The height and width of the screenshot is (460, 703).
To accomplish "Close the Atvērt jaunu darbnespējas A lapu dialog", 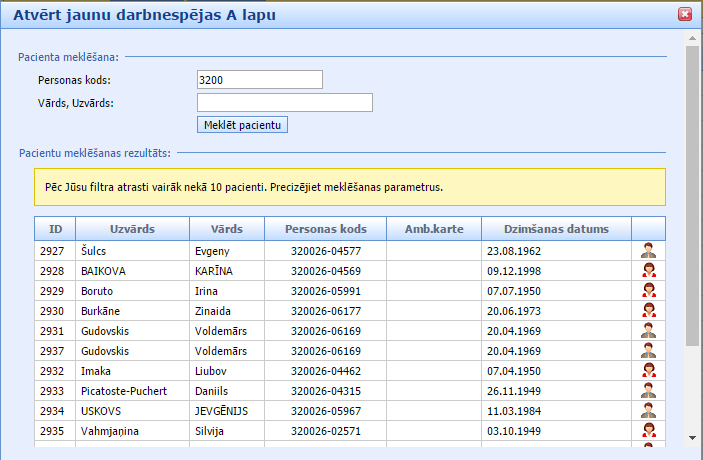I will click(x=685, y=14).
